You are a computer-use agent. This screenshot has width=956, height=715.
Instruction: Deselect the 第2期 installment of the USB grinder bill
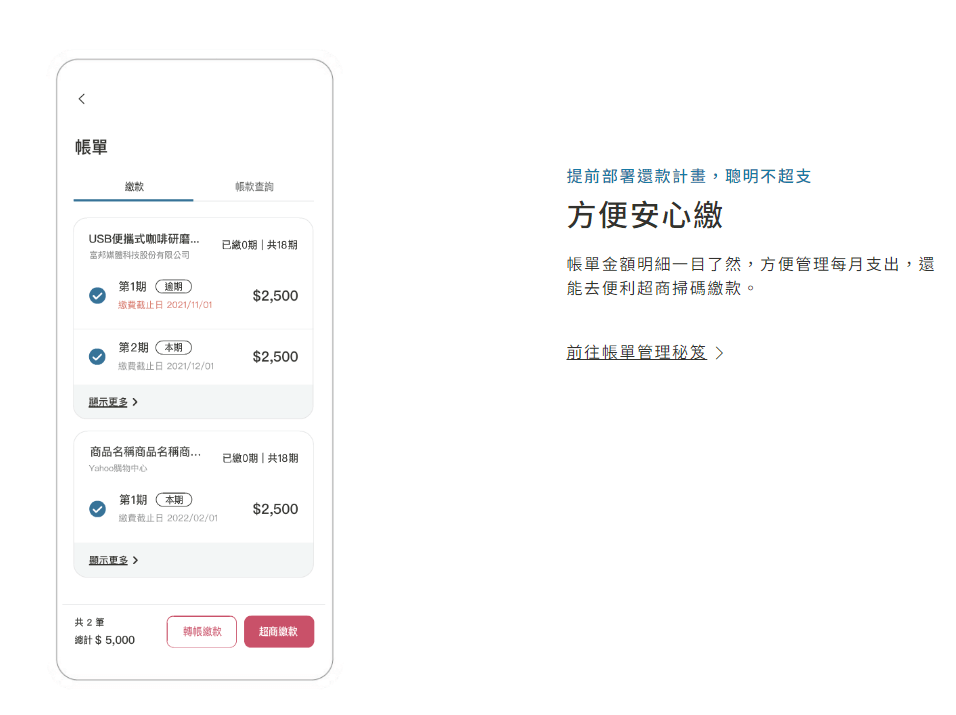(x=96, y=357)
